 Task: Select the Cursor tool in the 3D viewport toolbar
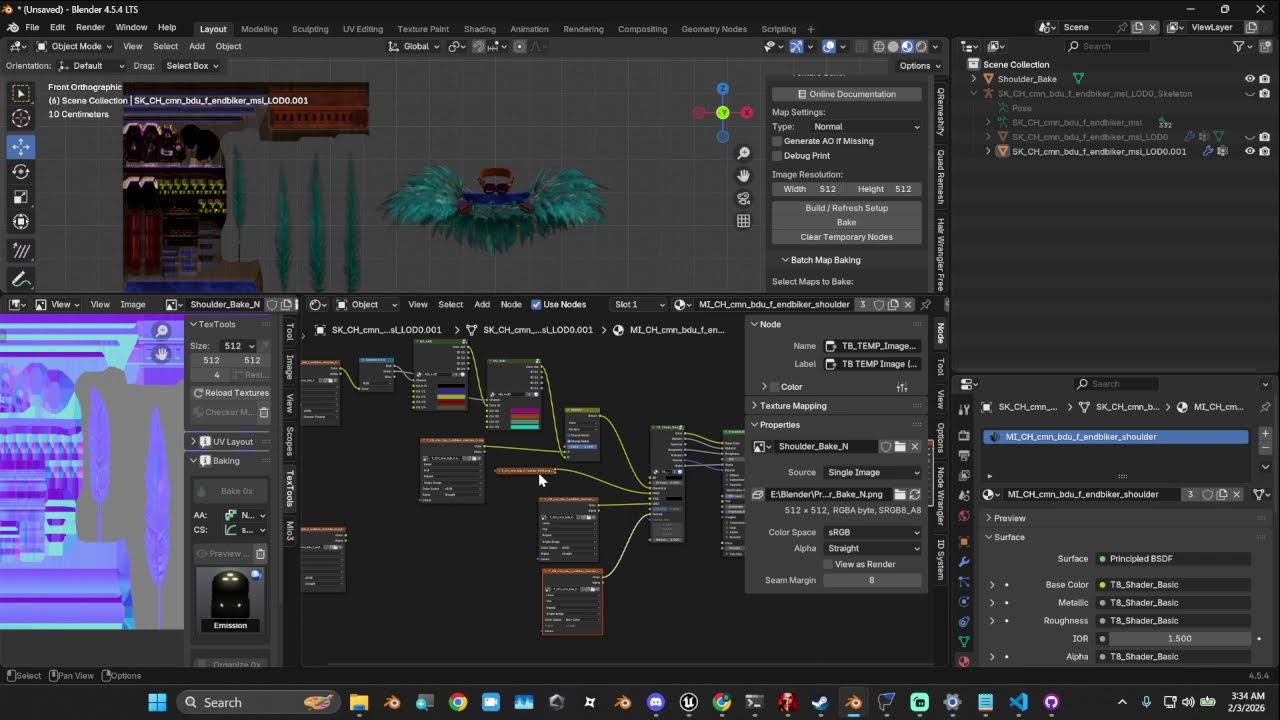tap(21, 119)
